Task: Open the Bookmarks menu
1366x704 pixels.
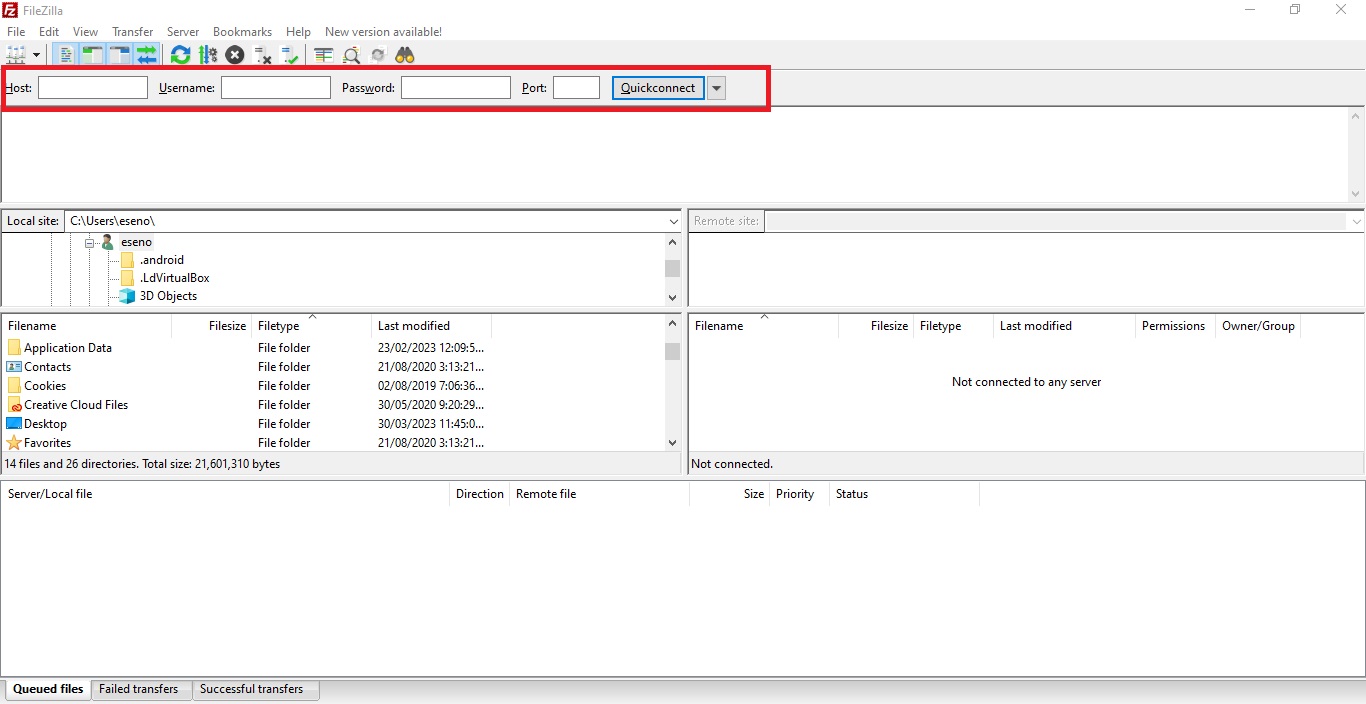Action: click(242, 32)
